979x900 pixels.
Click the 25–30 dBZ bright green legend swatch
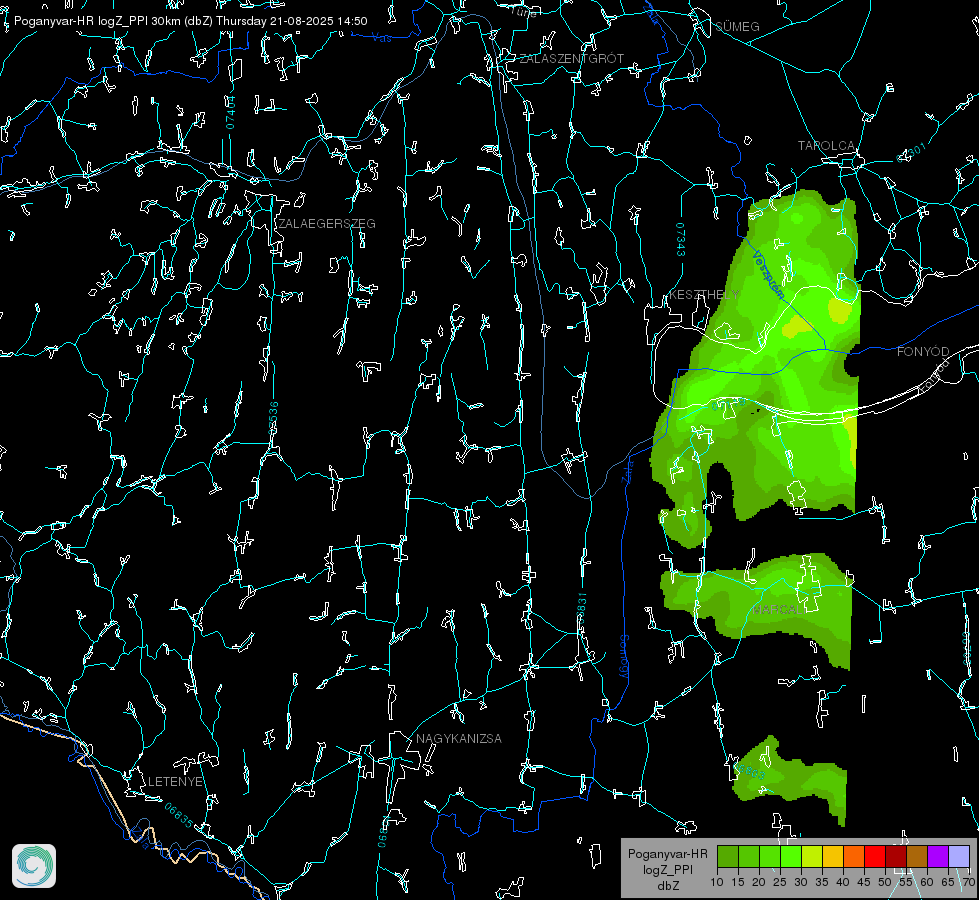[791, 857]
